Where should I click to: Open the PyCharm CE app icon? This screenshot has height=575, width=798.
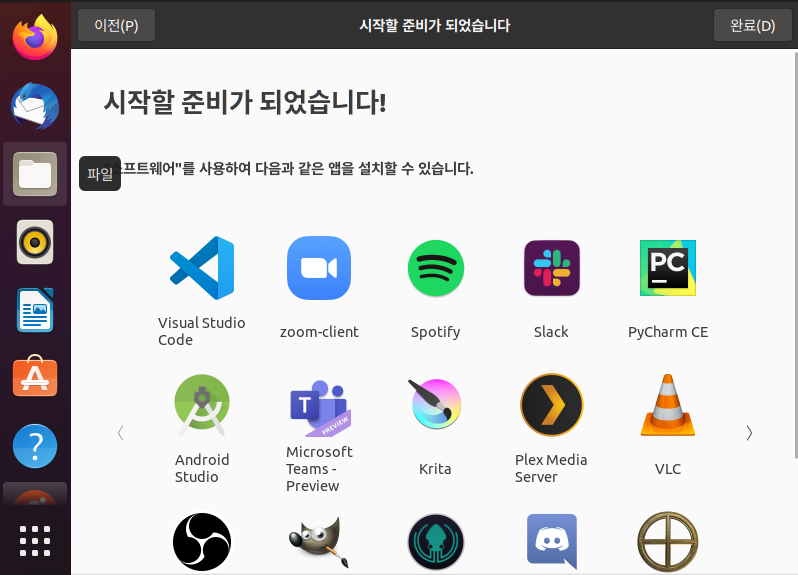pyautogui.click(x=668, y=268)
